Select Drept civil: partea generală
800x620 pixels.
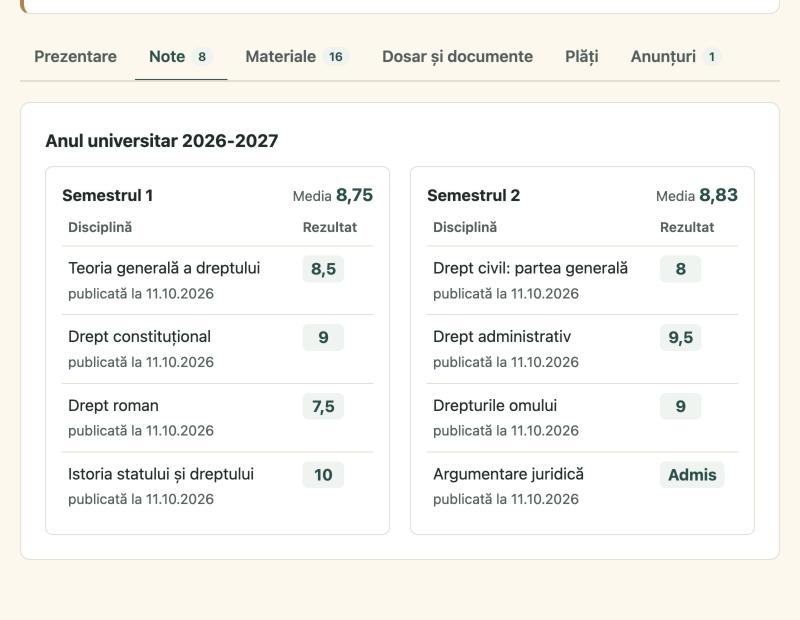point(531,268)
